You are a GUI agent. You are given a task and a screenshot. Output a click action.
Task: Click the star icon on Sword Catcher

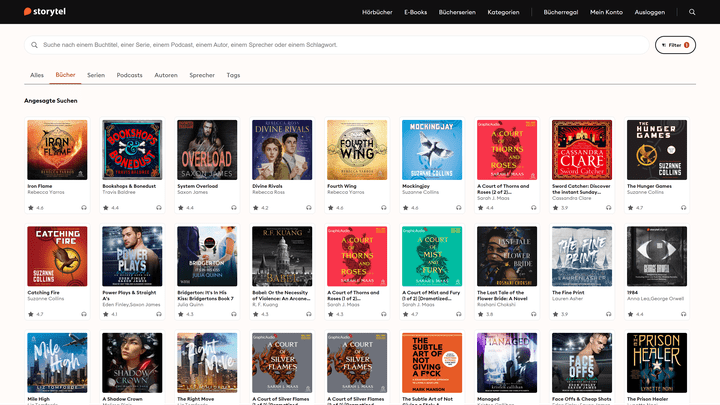click(x=556, y=208)
